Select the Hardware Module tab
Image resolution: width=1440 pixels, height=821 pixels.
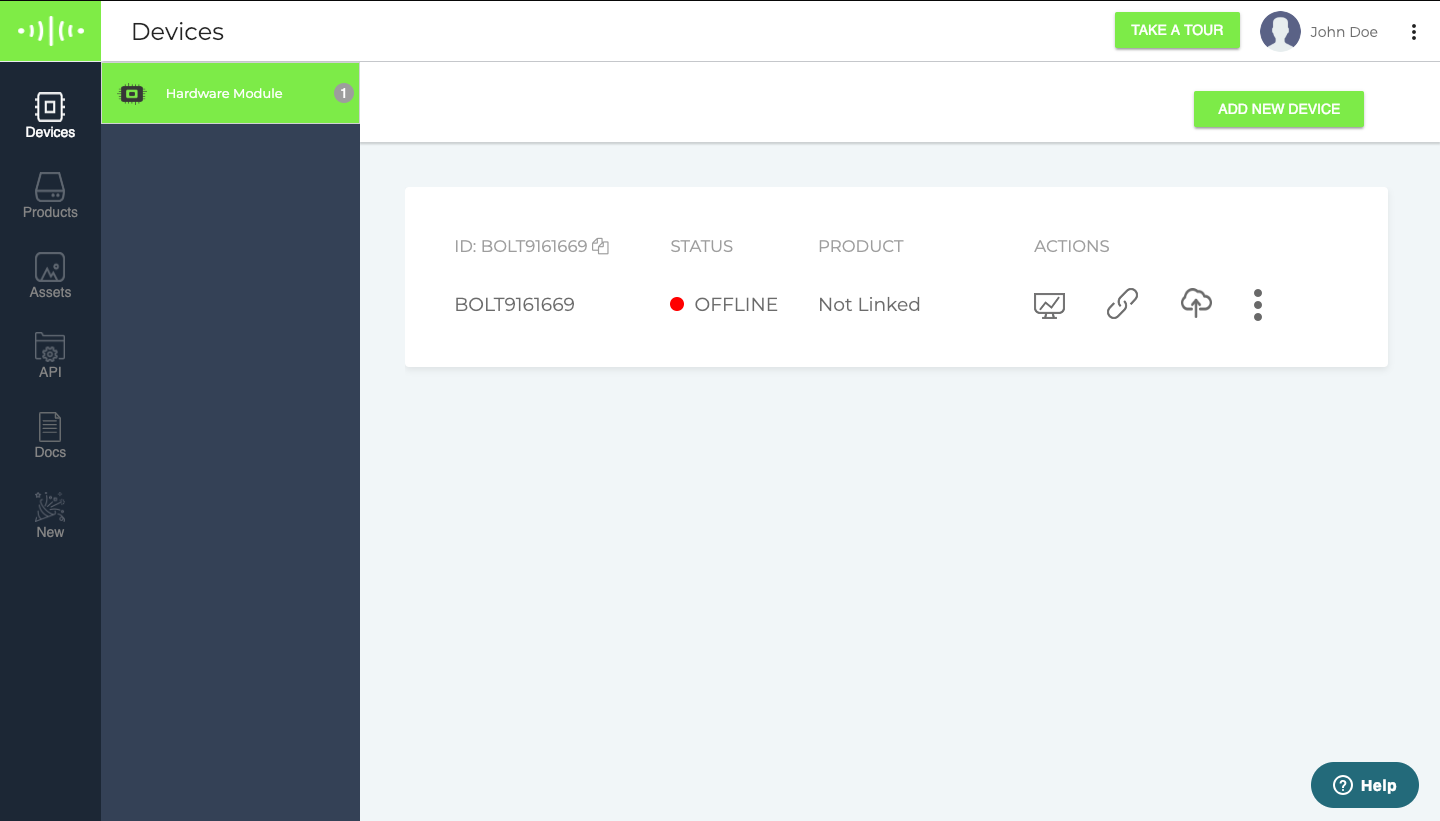230,93
